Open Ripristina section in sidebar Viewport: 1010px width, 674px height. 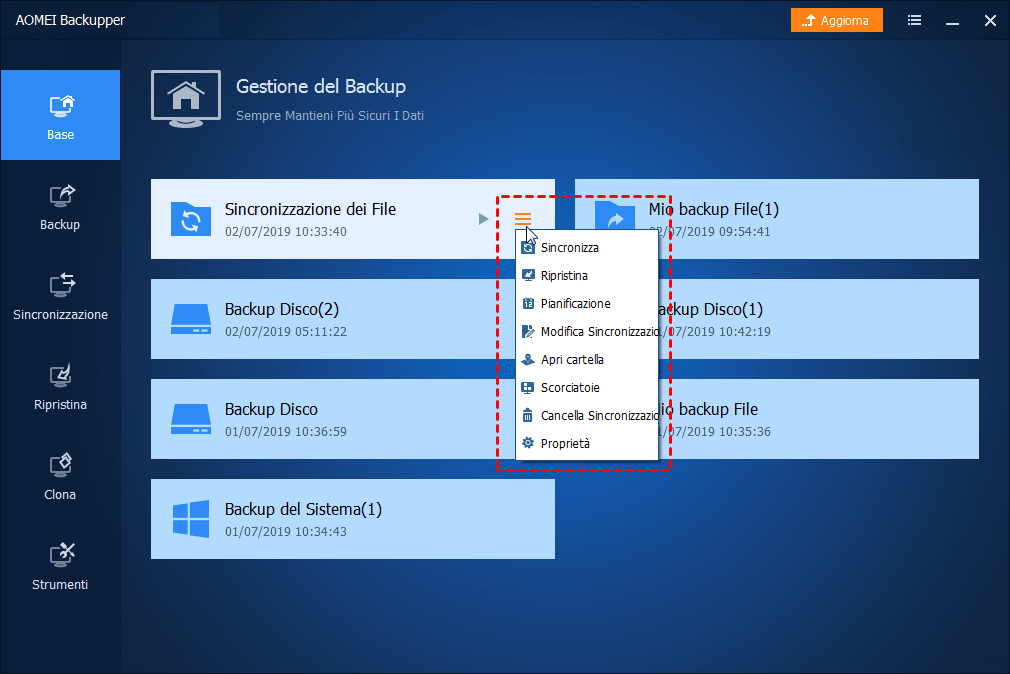point(61,387)
